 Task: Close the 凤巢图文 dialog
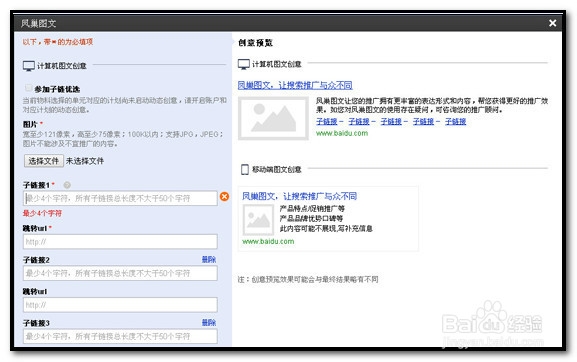pos(552,23)
